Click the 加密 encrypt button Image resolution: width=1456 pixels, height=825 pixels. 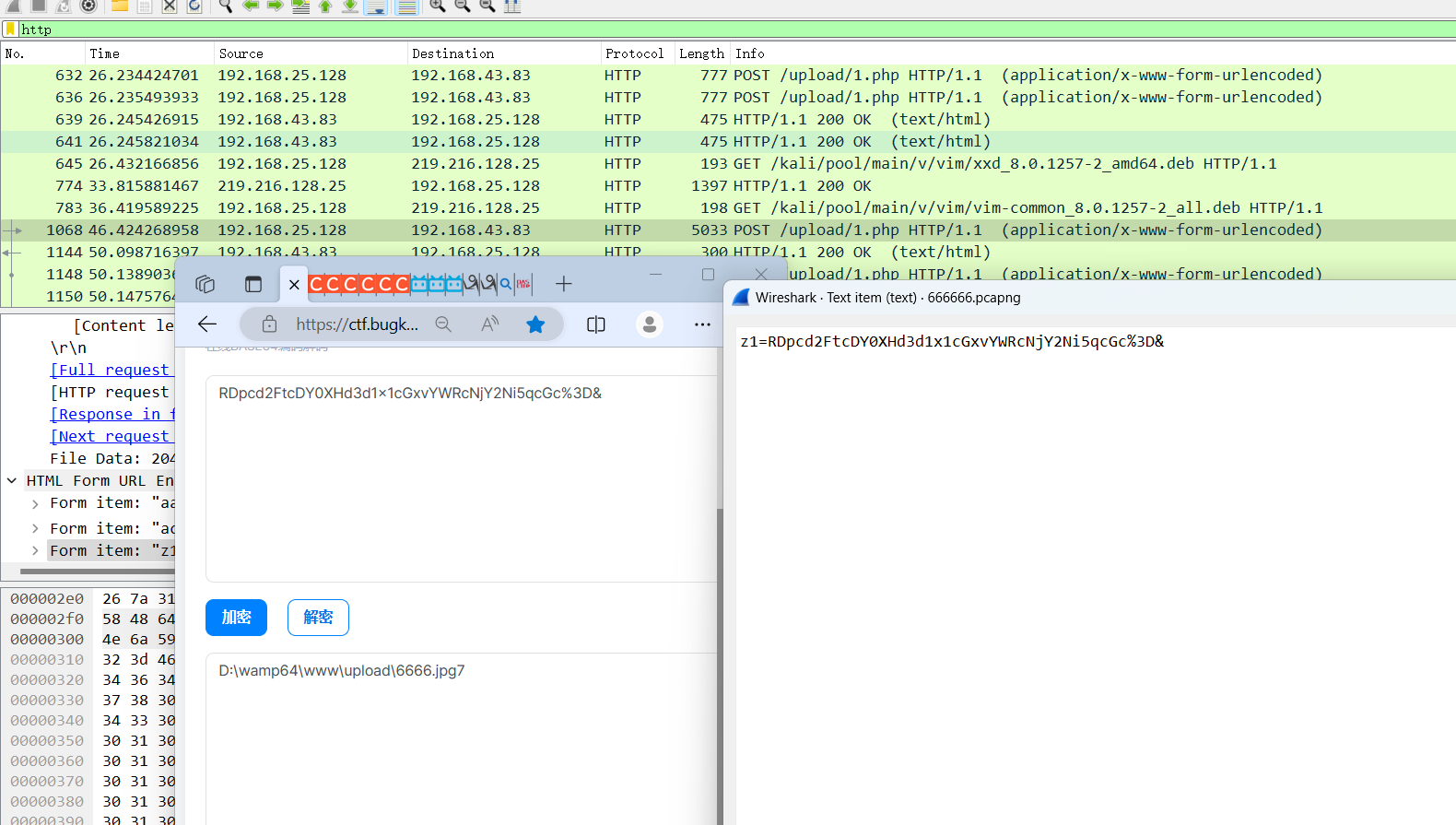[236, 618]
